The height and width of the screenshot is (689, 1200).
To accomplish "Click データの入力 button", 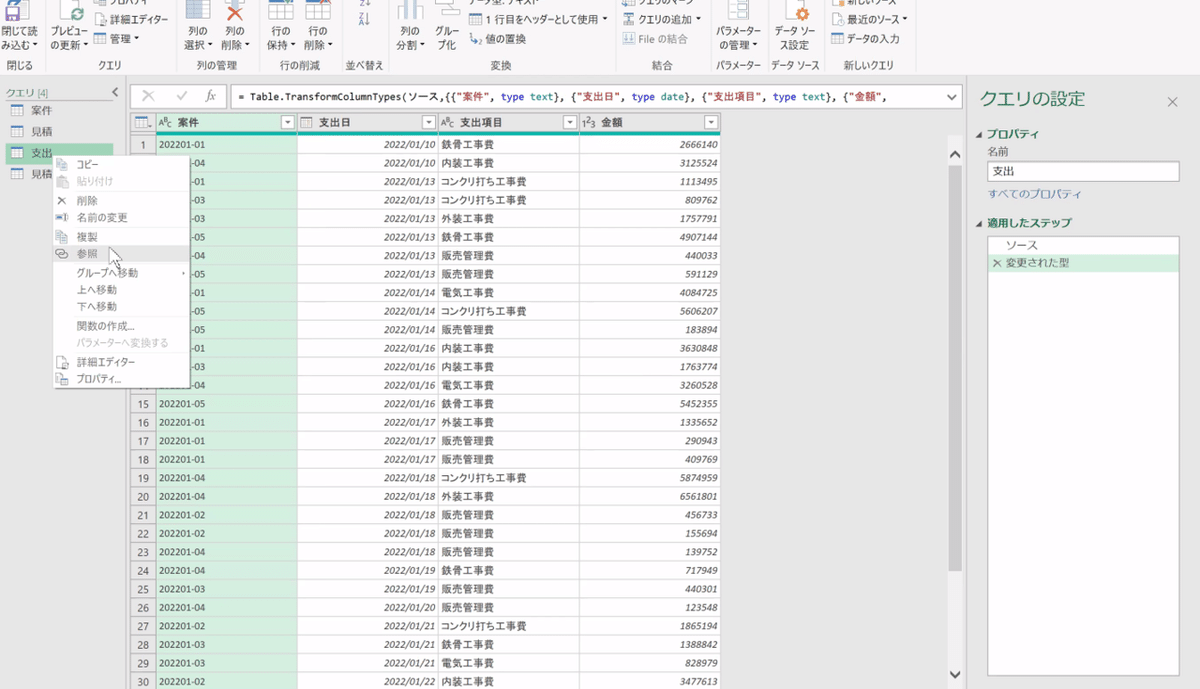I will pyautogui.click(x=866, y=39).
